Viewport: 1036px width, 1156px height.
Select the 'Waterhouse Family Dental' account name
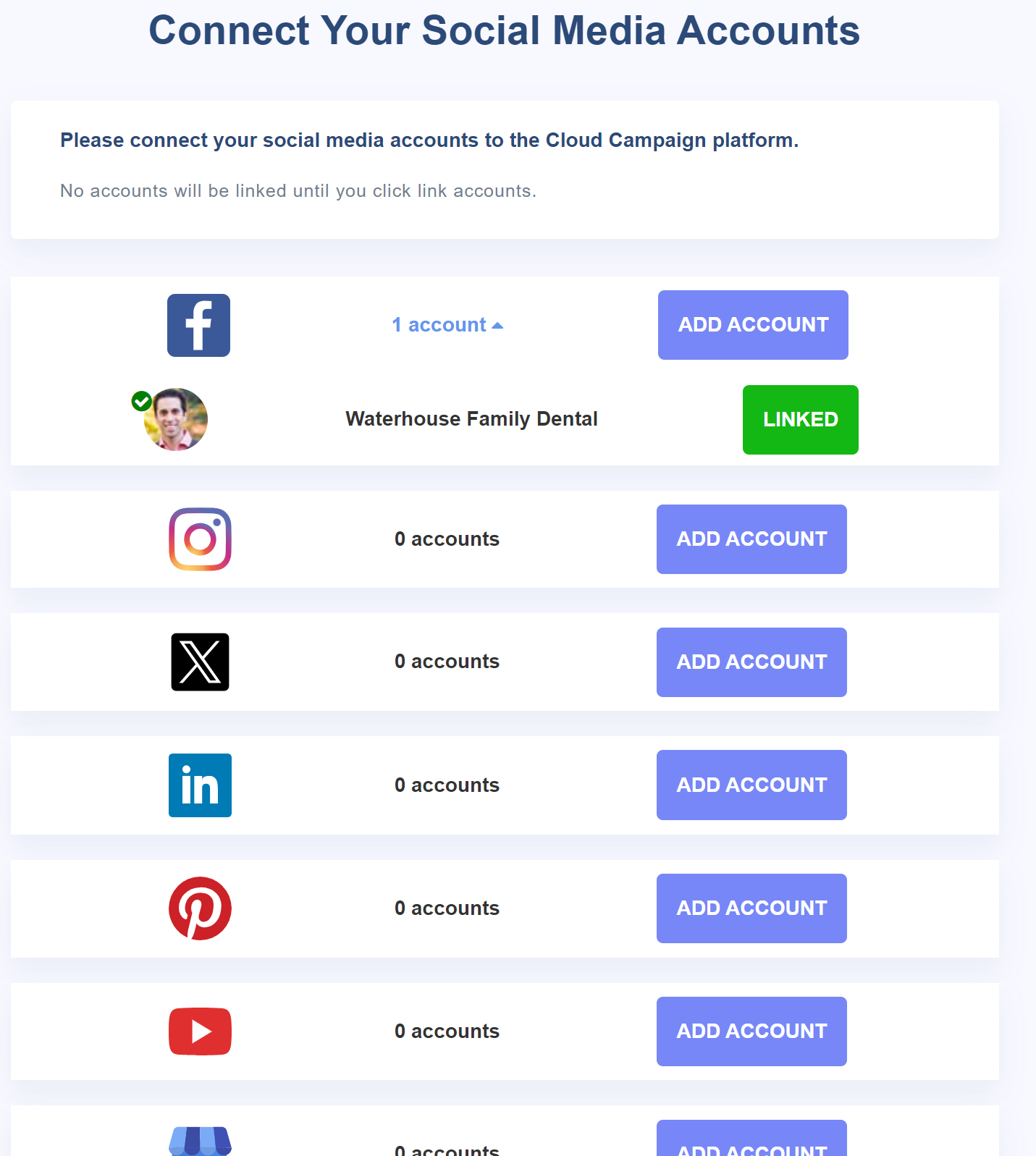(x=471, y=419)
